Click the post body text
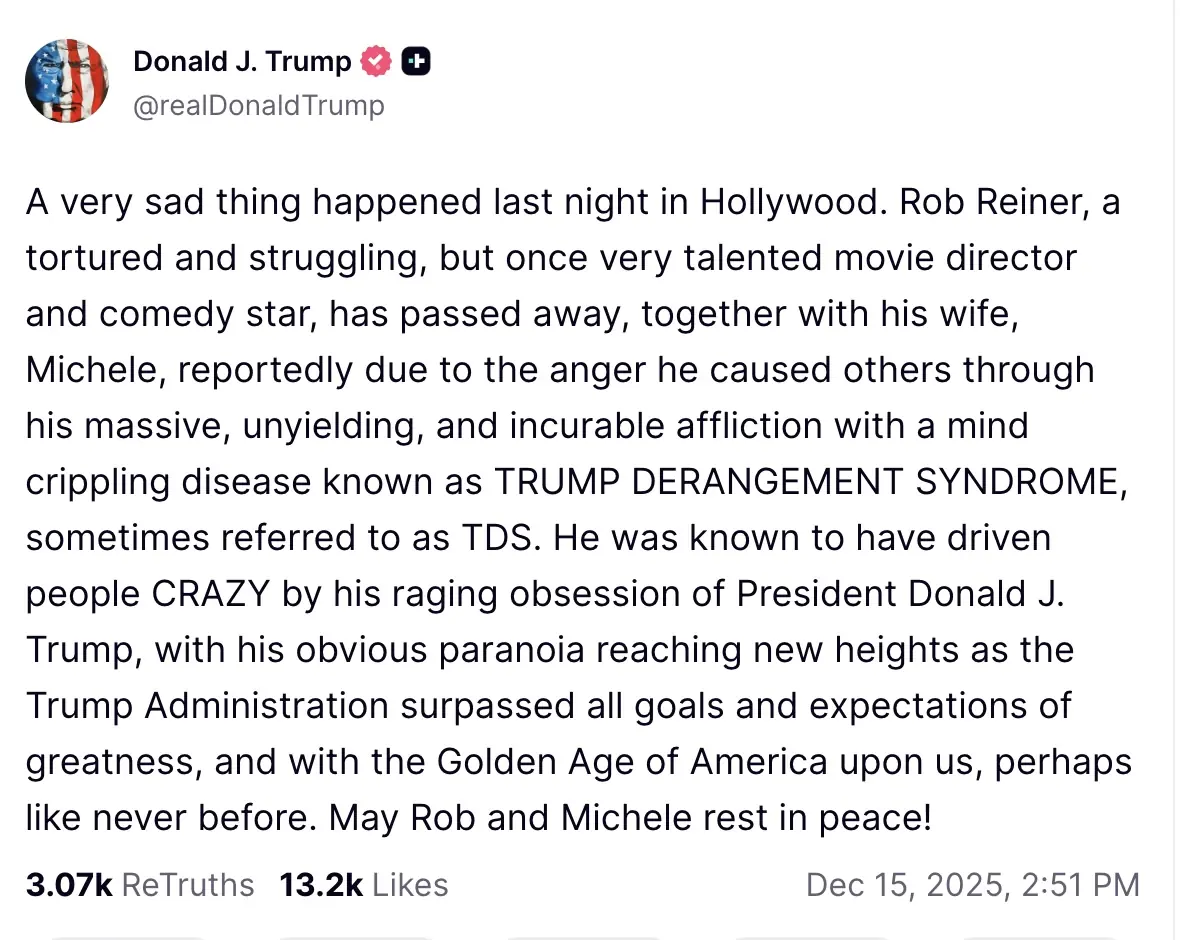This screenshot has height=940, width=1186. click(x=580, y=510)
